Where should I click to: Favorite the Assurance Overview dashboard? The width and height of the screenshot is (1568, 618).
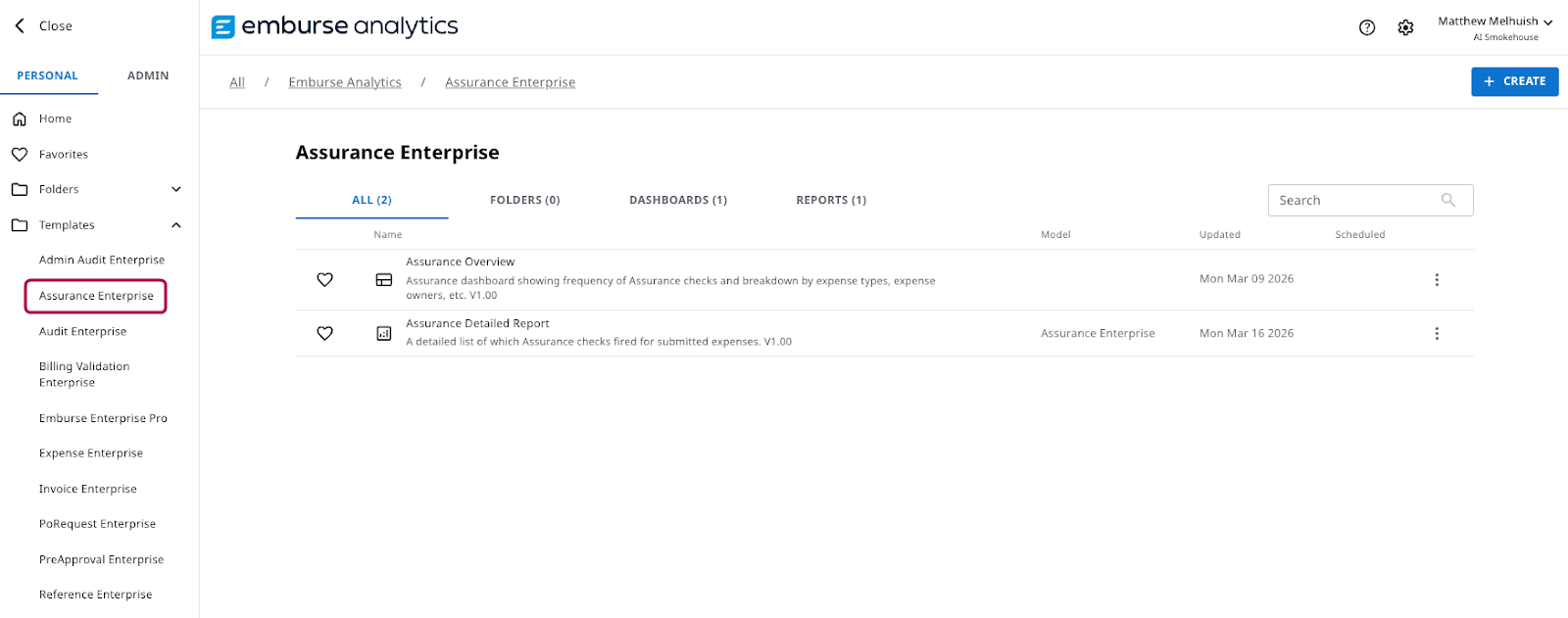click(x=325, y=280)
